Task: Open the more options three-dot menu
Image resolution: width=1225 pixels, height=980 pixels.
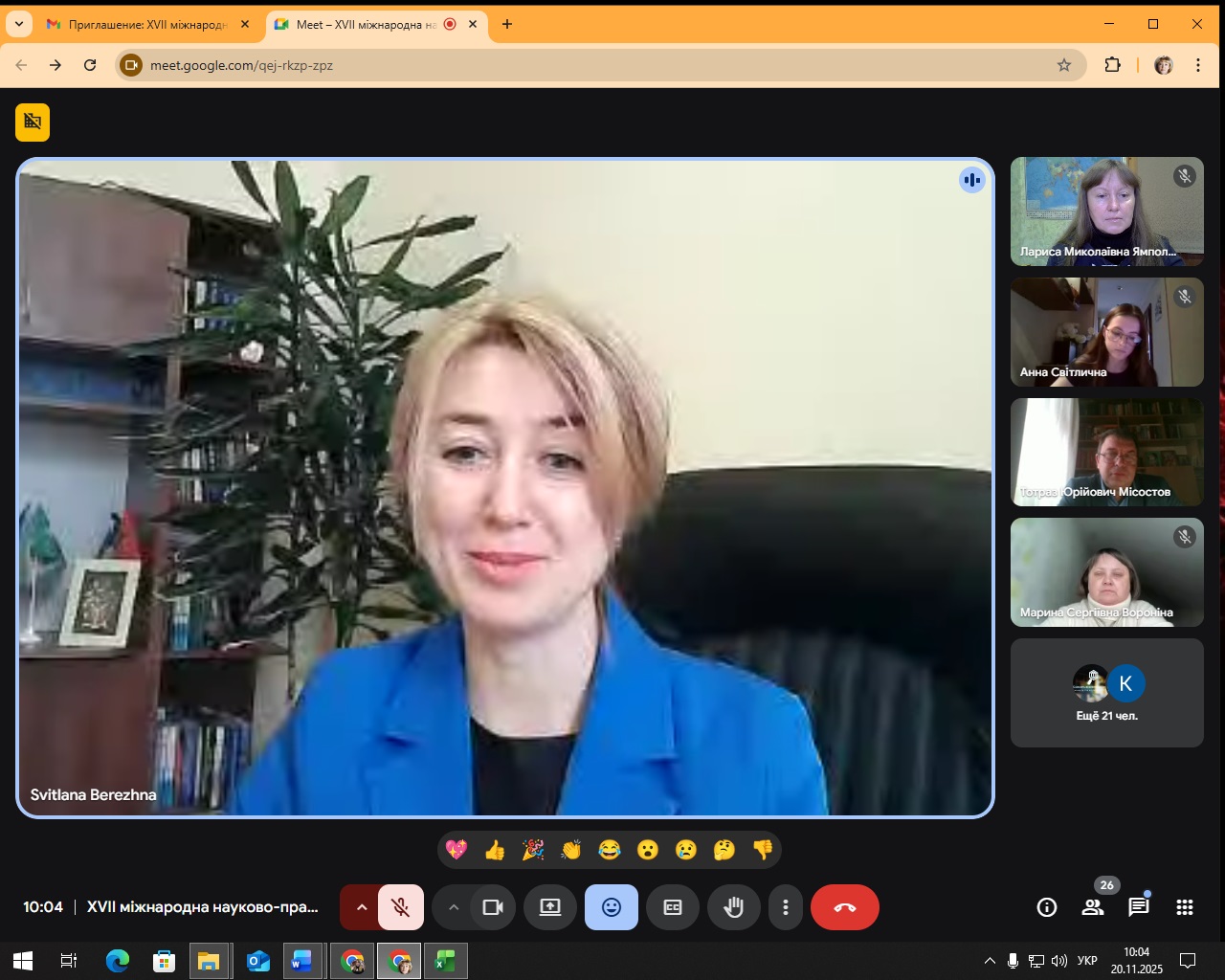Action: 786,907
